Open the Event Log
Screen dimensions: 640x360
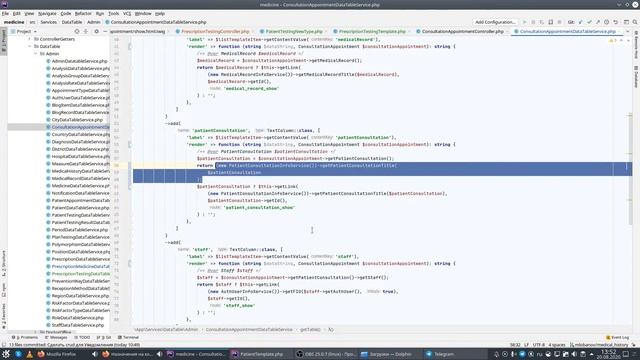coord(618,338)
